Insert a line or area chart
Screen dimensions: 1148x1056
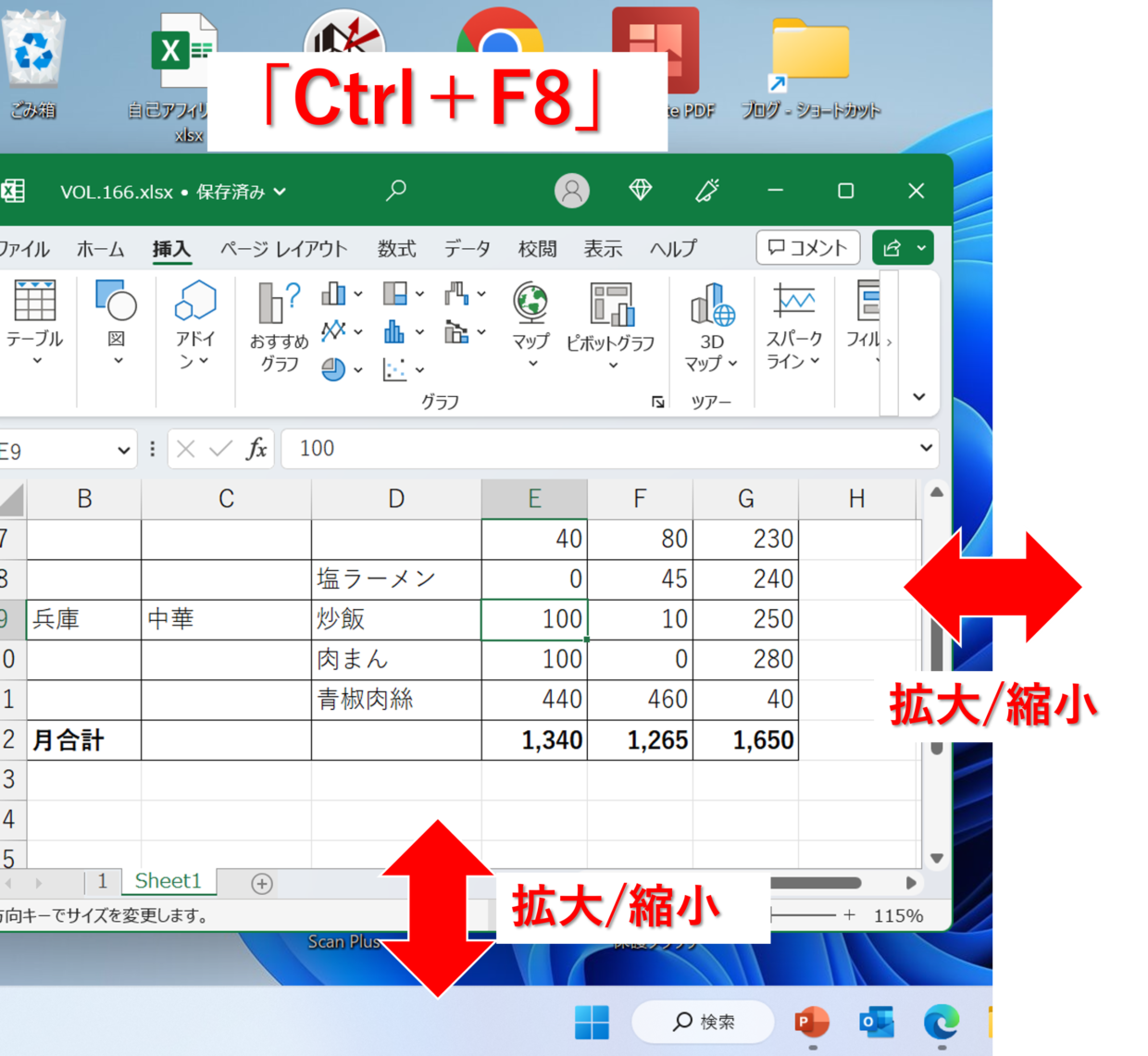[342, 331]
